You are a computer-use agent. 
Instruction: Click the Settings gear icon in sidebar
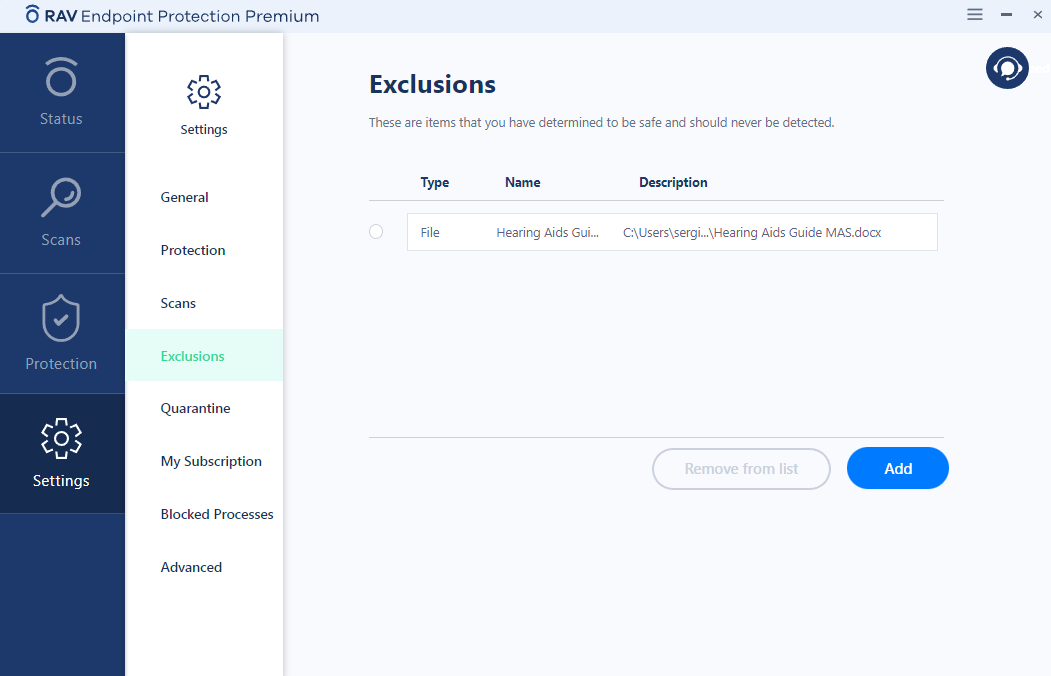pyautogui.click(x=61, y=439)
